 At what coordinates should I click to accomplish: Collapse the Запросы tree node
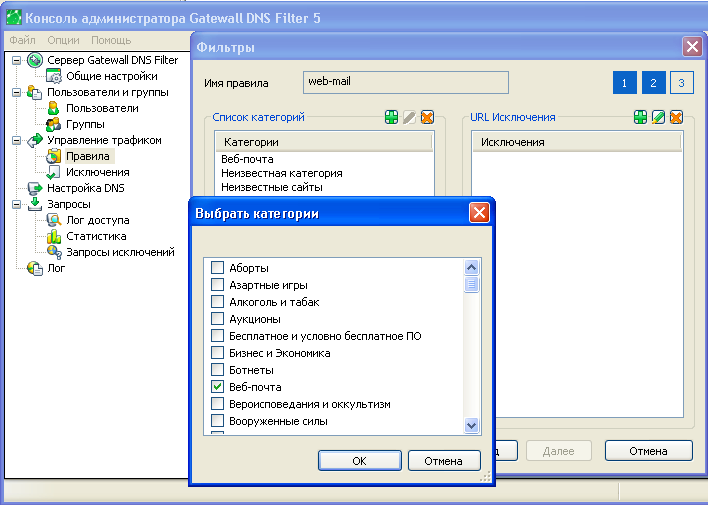point(16,204)
